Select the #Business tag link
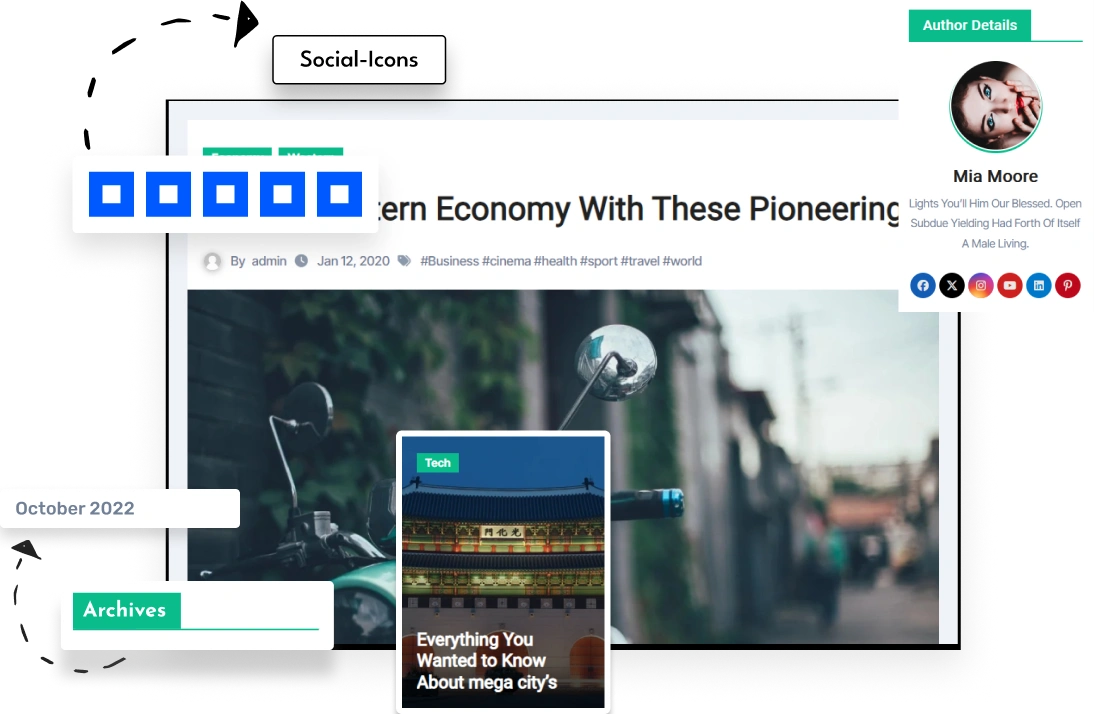The height and width of the screenshot is (714, 1094). 449,261
